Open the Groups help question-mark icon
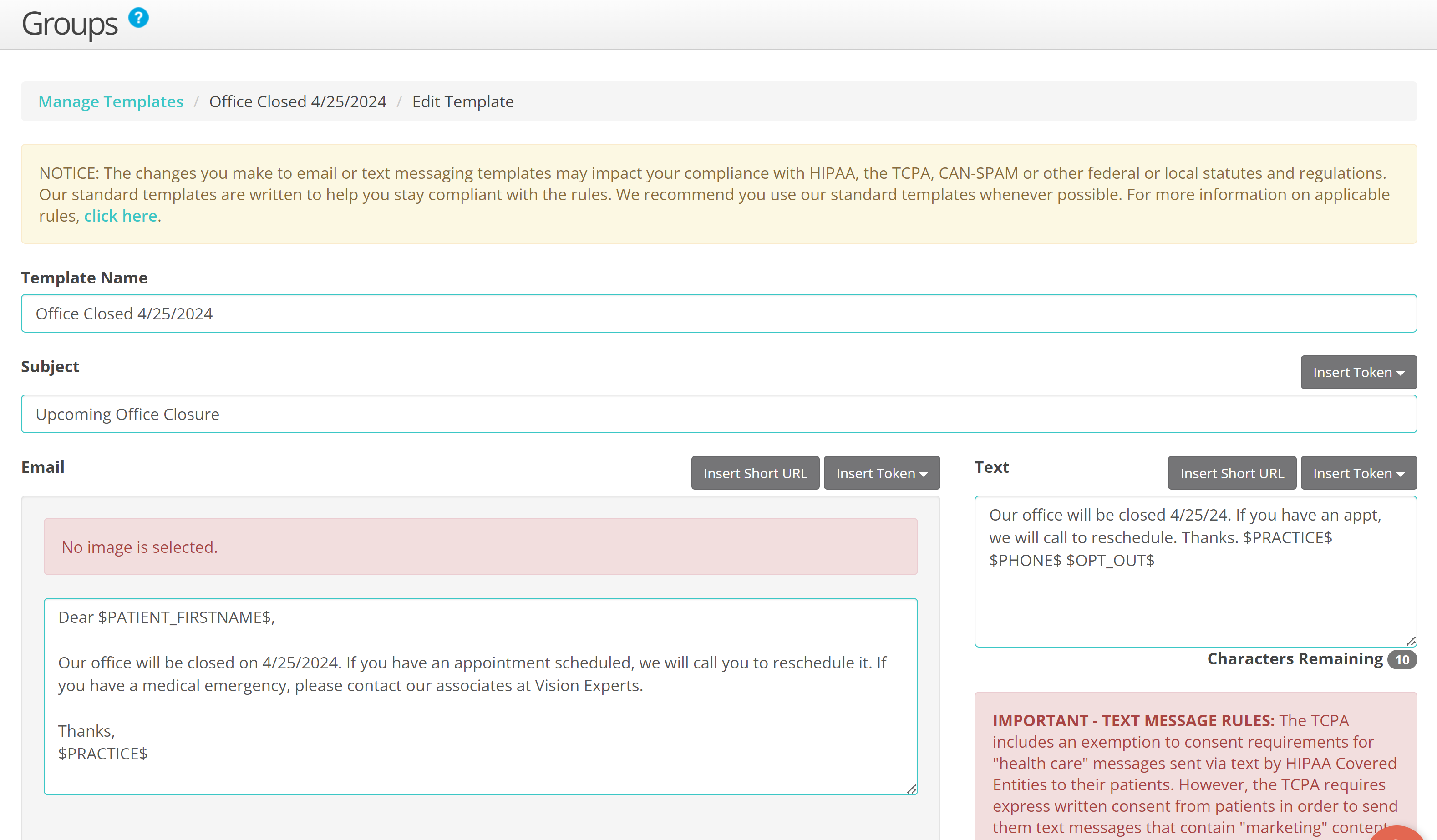 click(x=138, y=18)
